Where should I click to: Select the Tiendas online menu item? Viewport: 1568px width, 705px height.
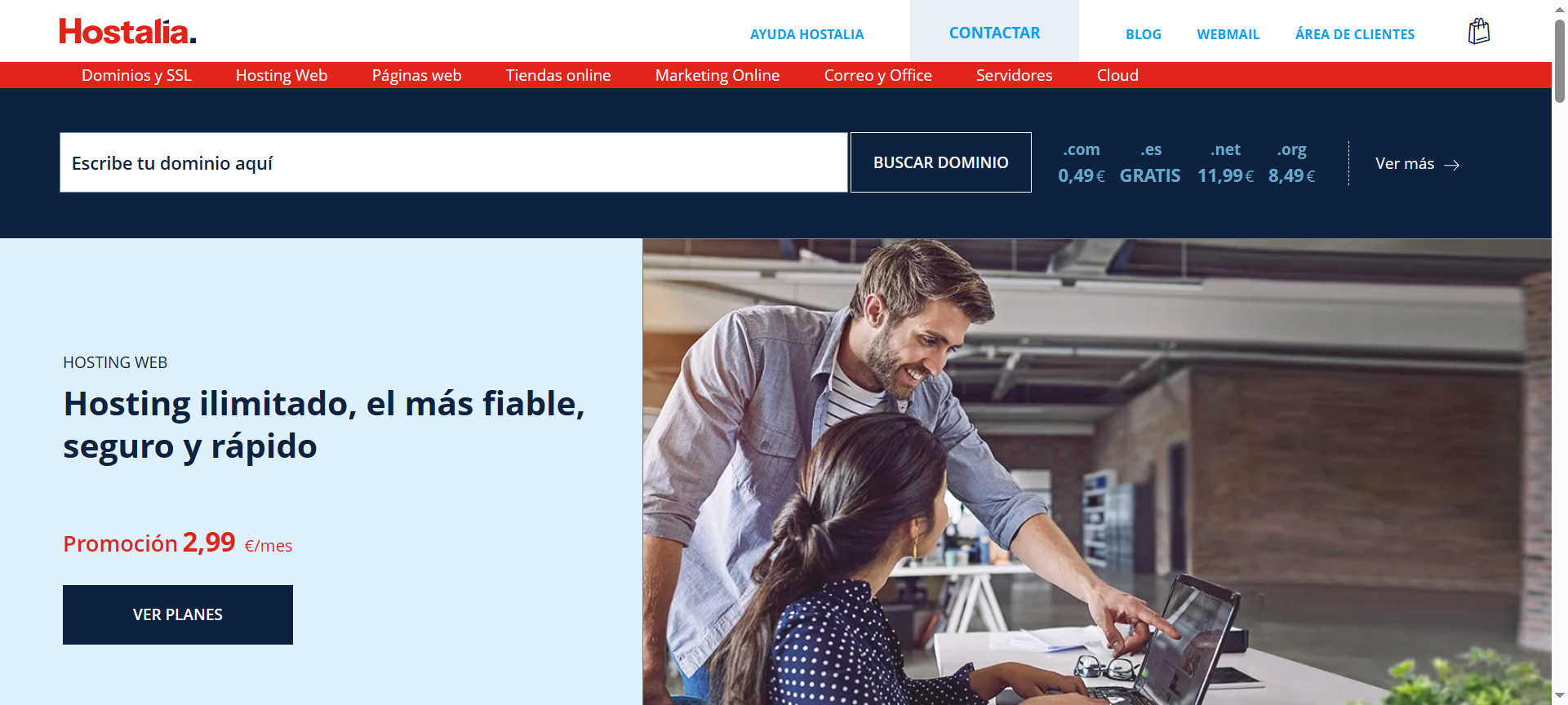558,75
